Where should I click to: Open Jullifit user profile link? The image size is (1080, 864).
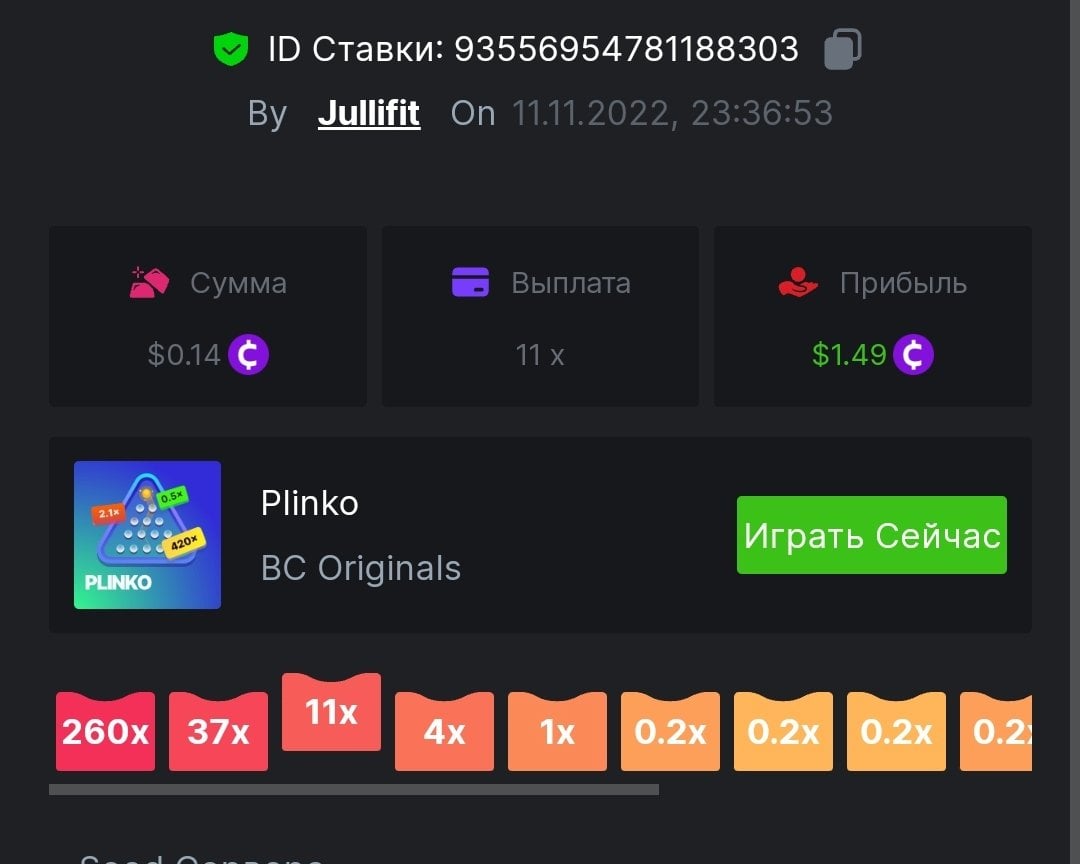tap(368, 113)
